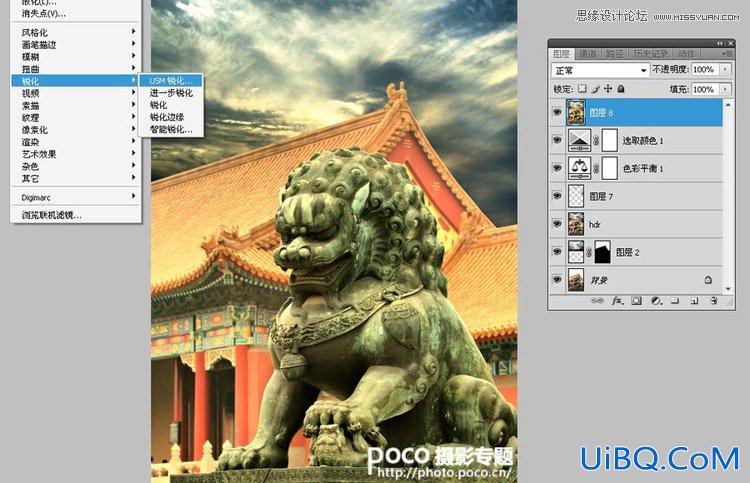The height and width of the screenshot is (483, 750).
Task: Toggle lock position cross-arrows icon
Action: click(x=608, y=88)
